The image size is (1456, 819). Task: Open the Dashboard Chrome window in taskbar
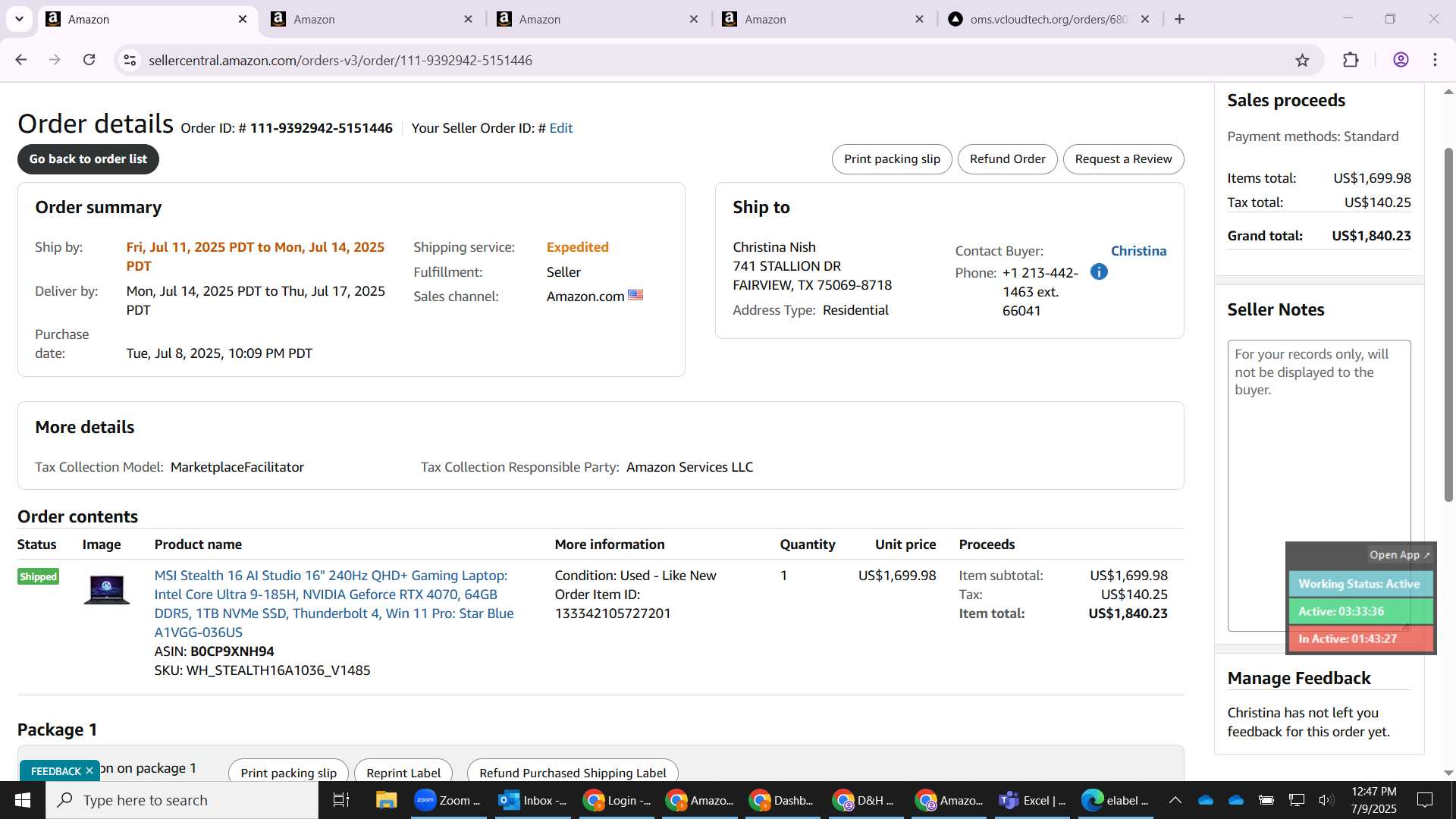coord(782,800)
